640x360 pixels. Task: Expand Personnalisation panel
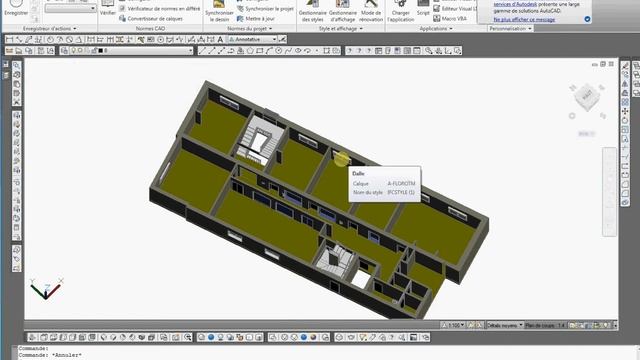coord(510,29)
